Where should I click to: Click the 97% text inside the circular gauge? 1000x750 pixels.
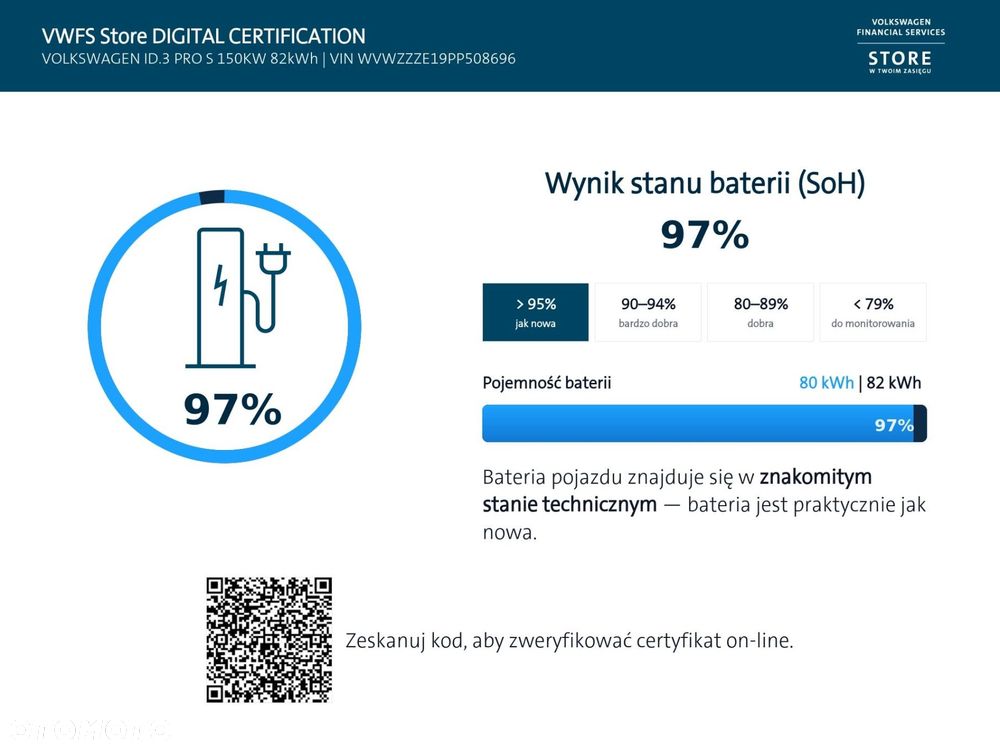(232, 409)
